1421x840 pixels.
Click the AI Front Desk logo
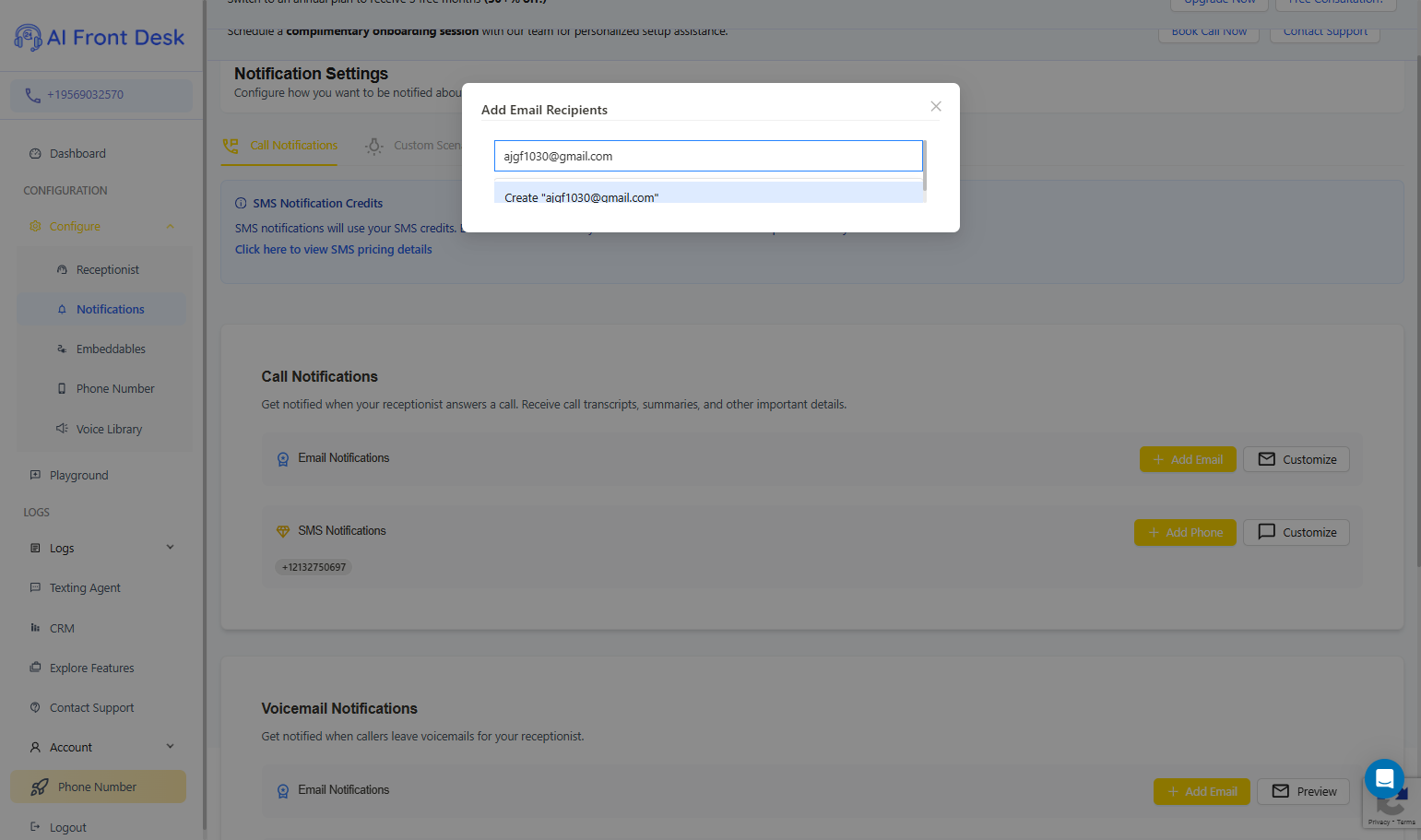(x=100, y=38)
